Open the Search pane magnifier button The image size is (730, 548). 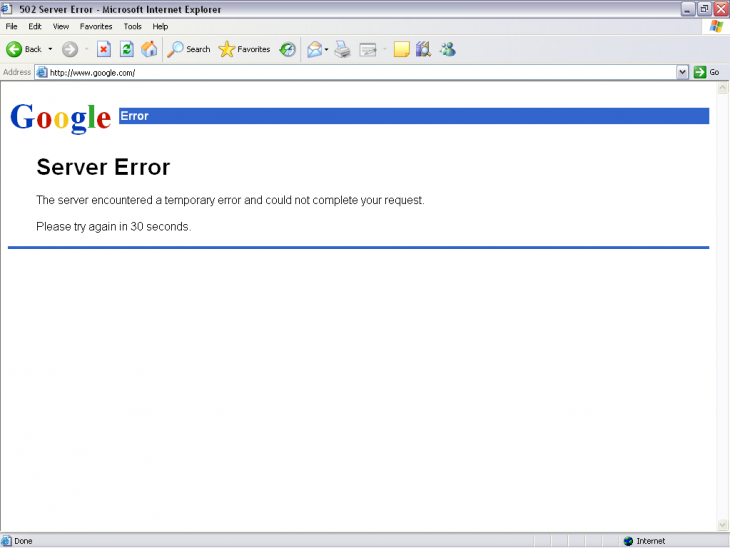tap(189, 49)
